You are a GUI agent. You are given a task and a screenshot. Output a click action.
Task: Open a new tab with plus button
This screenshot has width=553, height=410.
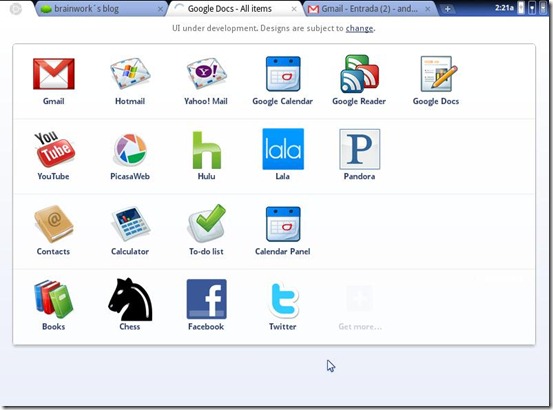tap(447, 9)
